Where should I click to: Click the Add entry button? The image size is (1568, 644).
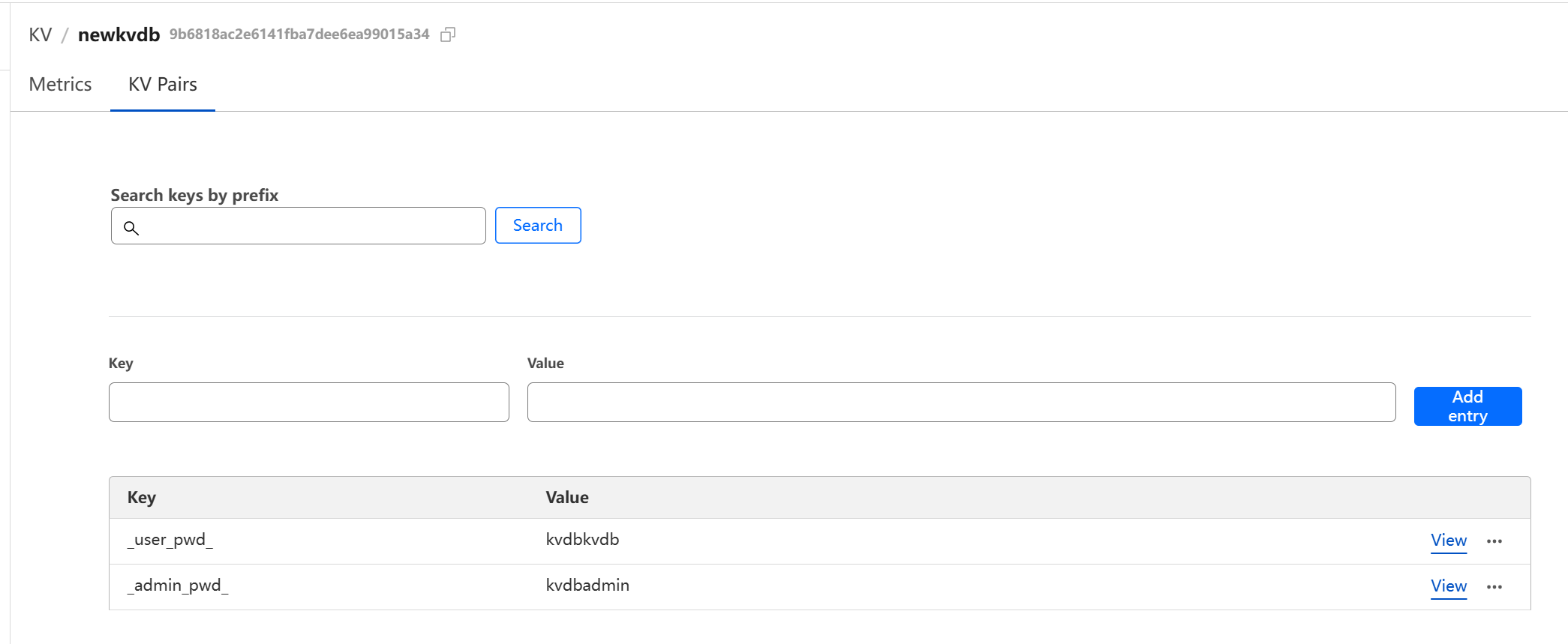[x=1467, y=406]
